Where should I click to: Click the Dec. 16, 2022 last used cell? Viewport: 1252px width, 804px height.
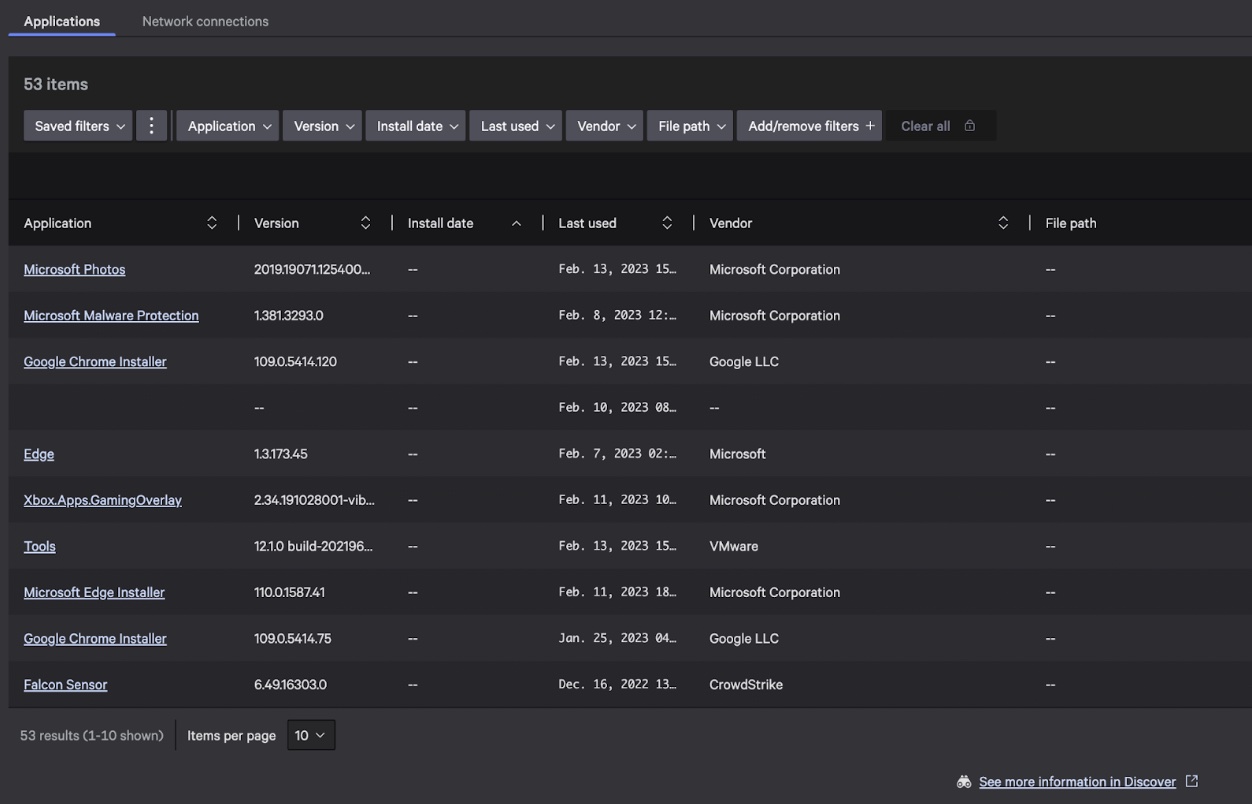point(617,685)
